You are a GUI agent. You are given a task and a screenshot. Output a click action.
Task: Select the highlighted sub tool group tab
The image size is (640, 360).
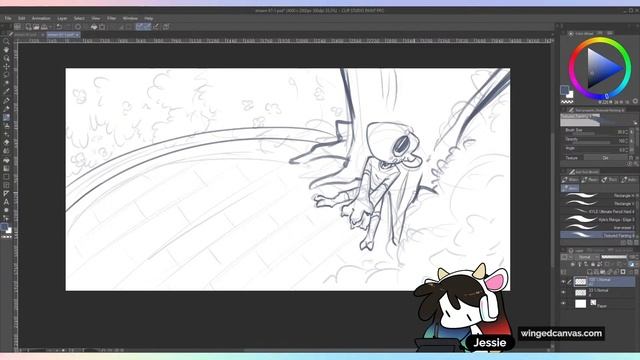pos(570,188)
